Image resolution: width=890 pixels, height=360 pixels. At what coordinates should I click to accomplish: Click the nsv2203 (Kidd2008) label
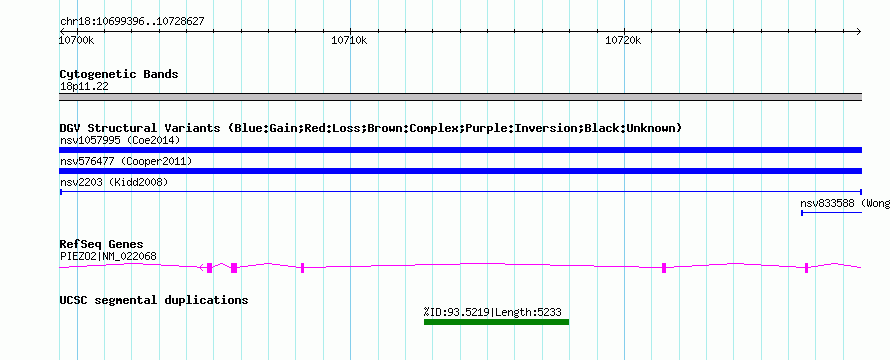tap(114, 182)
